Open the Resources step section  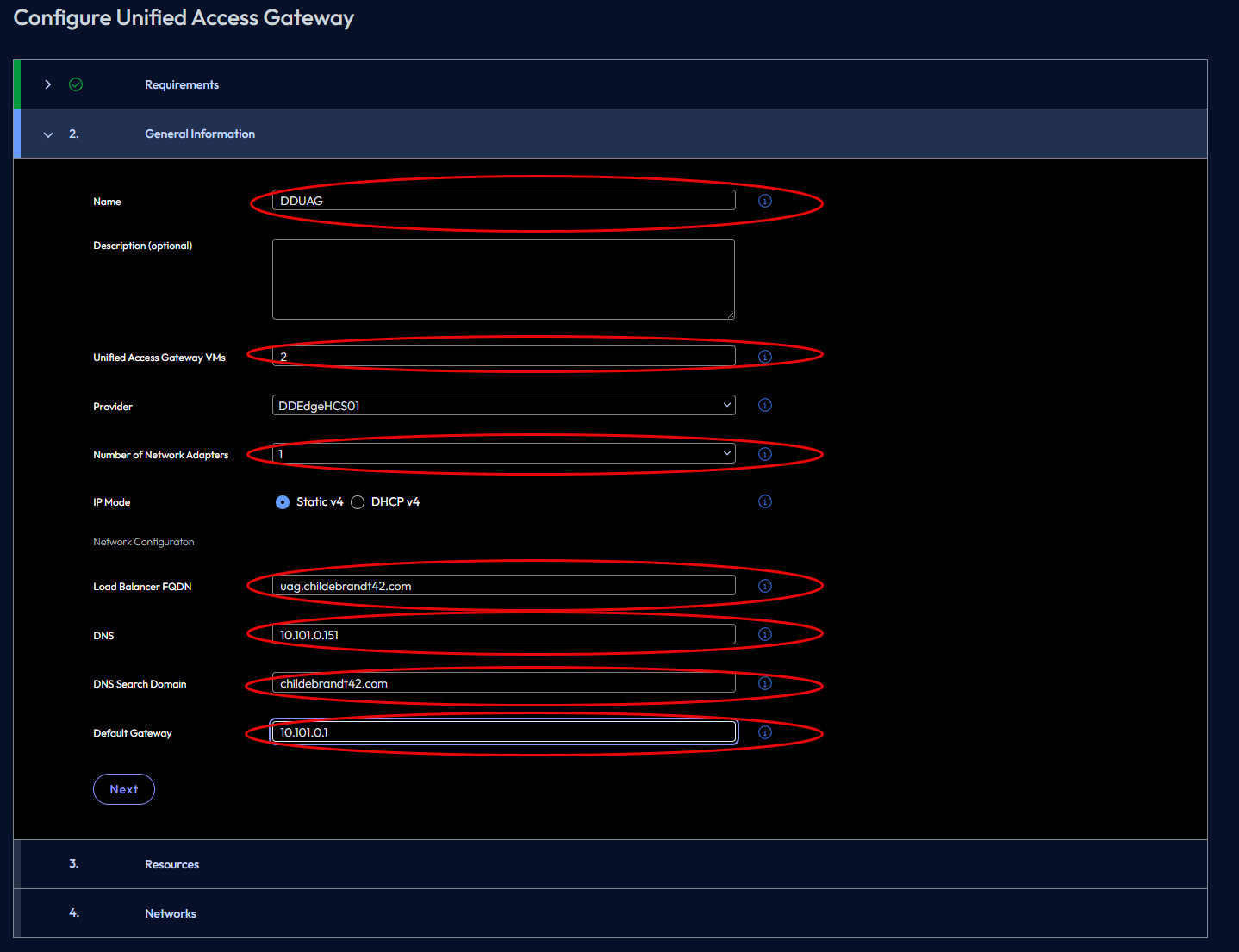pyautogui.click(x=171, y=864)
